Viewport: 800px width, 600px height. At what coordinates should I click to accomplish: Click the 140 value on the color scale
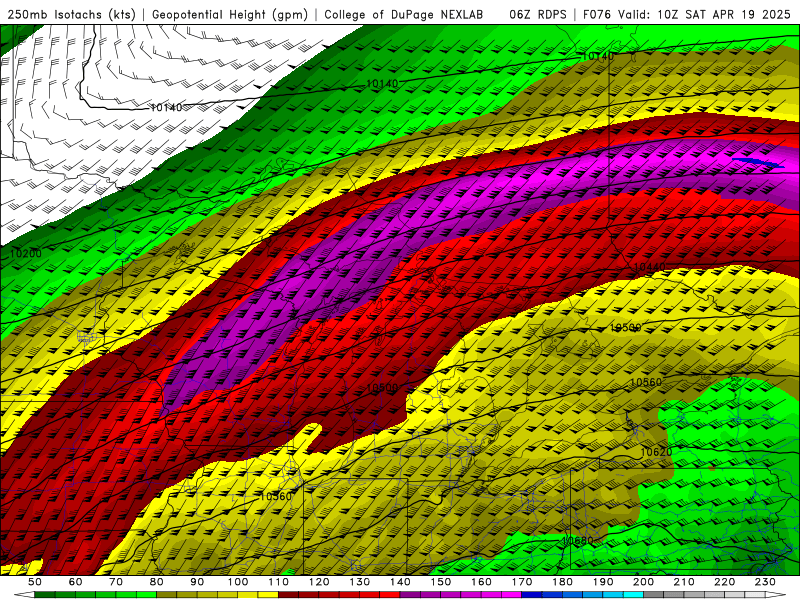[400, 582]
